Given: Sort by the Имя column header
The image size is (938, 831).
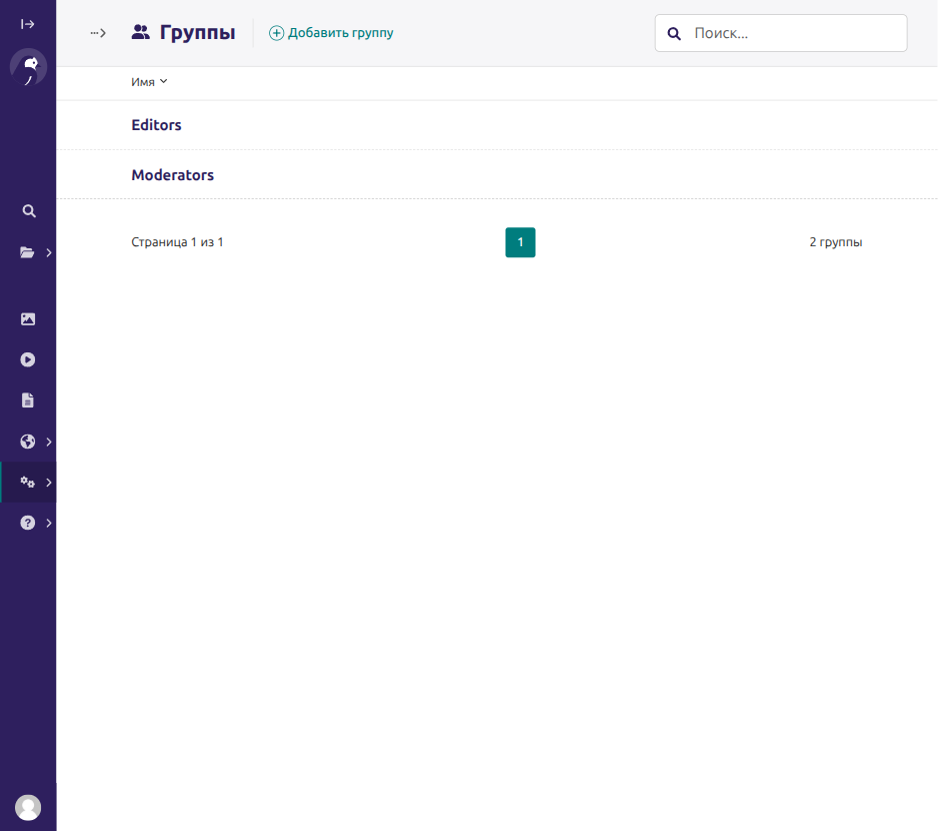Looking at the screenshot, I should [149, 82].
